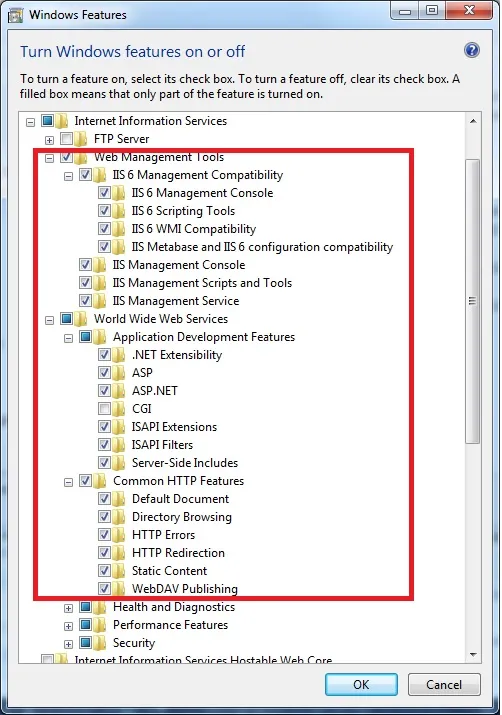The width and height of the screenshot is (502, 715).
Task: Collapse the Common HTTP Features node
Action: click(68, 482)
